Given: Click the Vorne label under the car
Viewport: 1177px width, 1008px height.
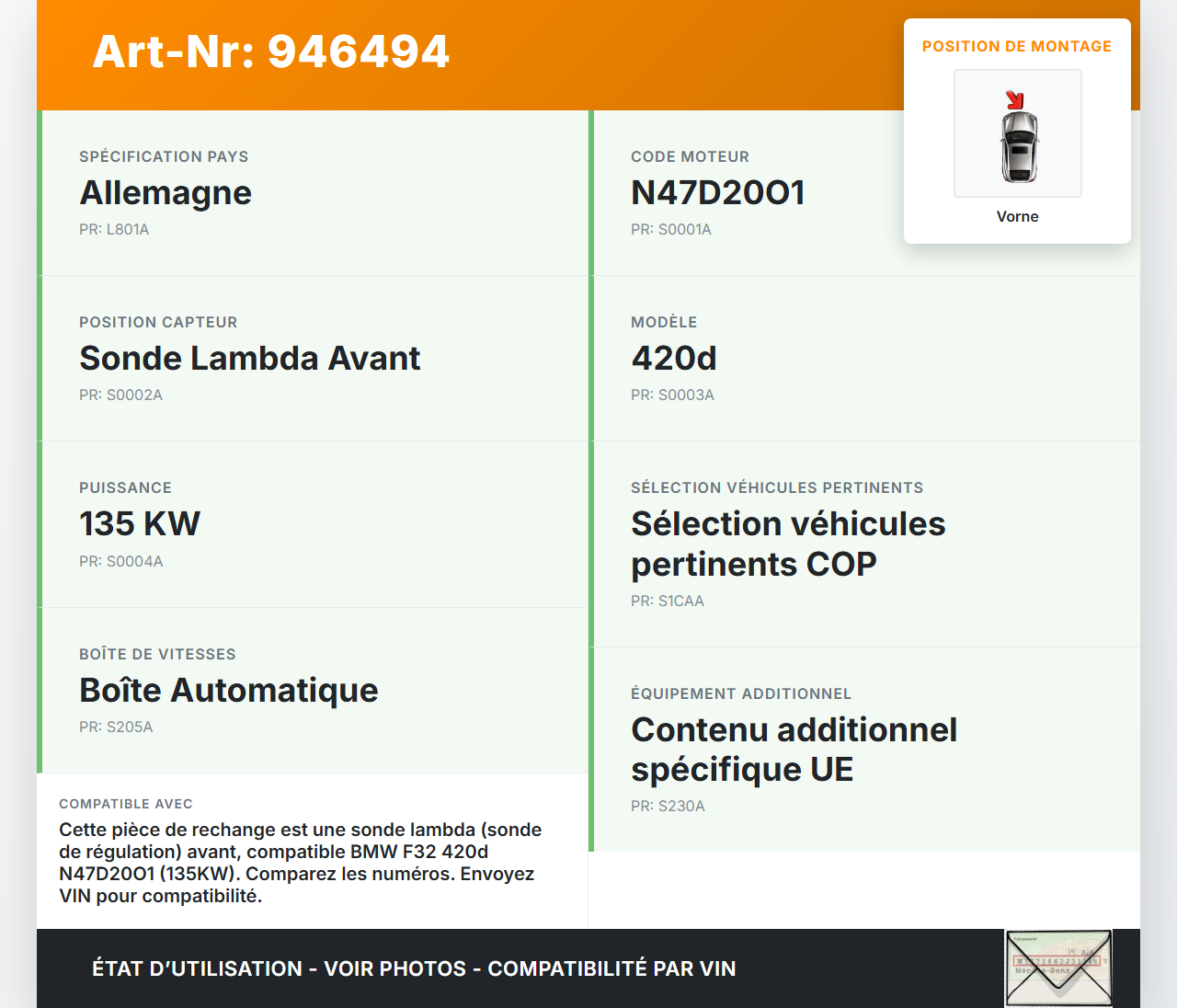Looking at the screenshot, I should (x=1017, y=216).
